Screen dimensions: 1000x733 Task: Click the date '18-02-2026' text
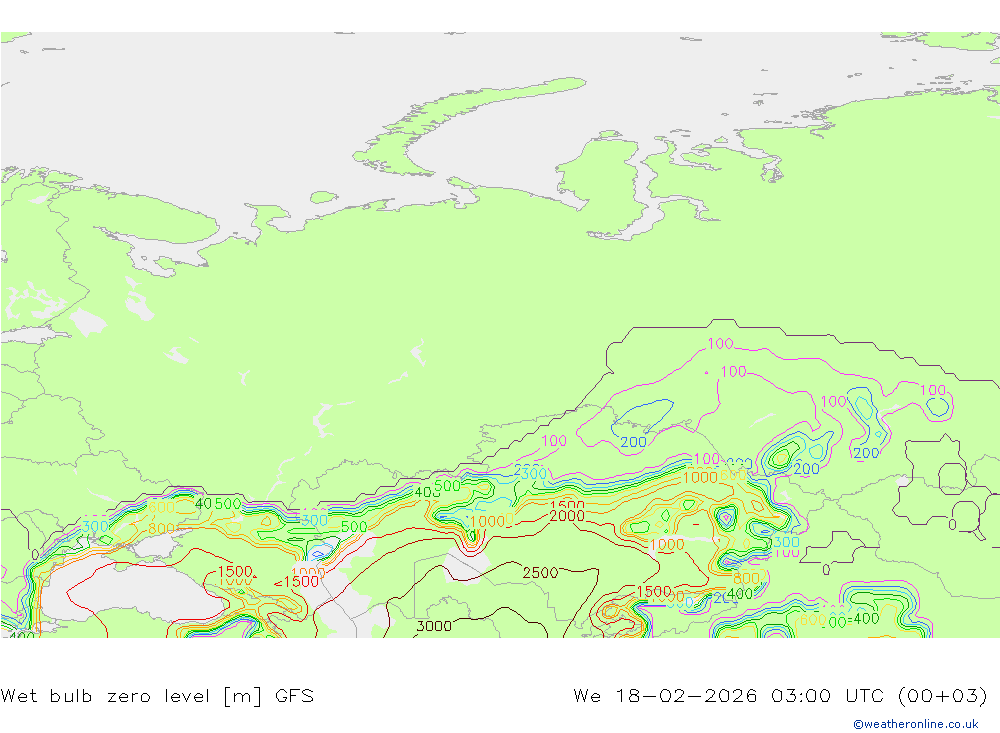(686, 695)
